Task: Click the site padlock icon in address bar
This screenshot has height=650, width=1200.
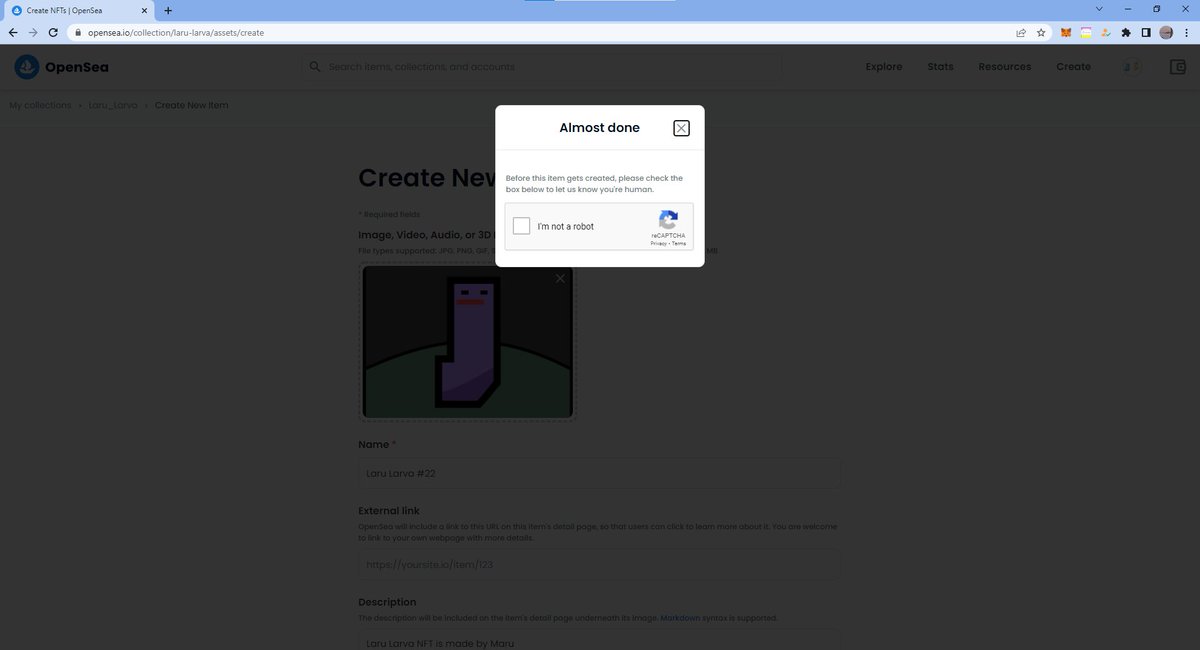Action: pos(76,32)
